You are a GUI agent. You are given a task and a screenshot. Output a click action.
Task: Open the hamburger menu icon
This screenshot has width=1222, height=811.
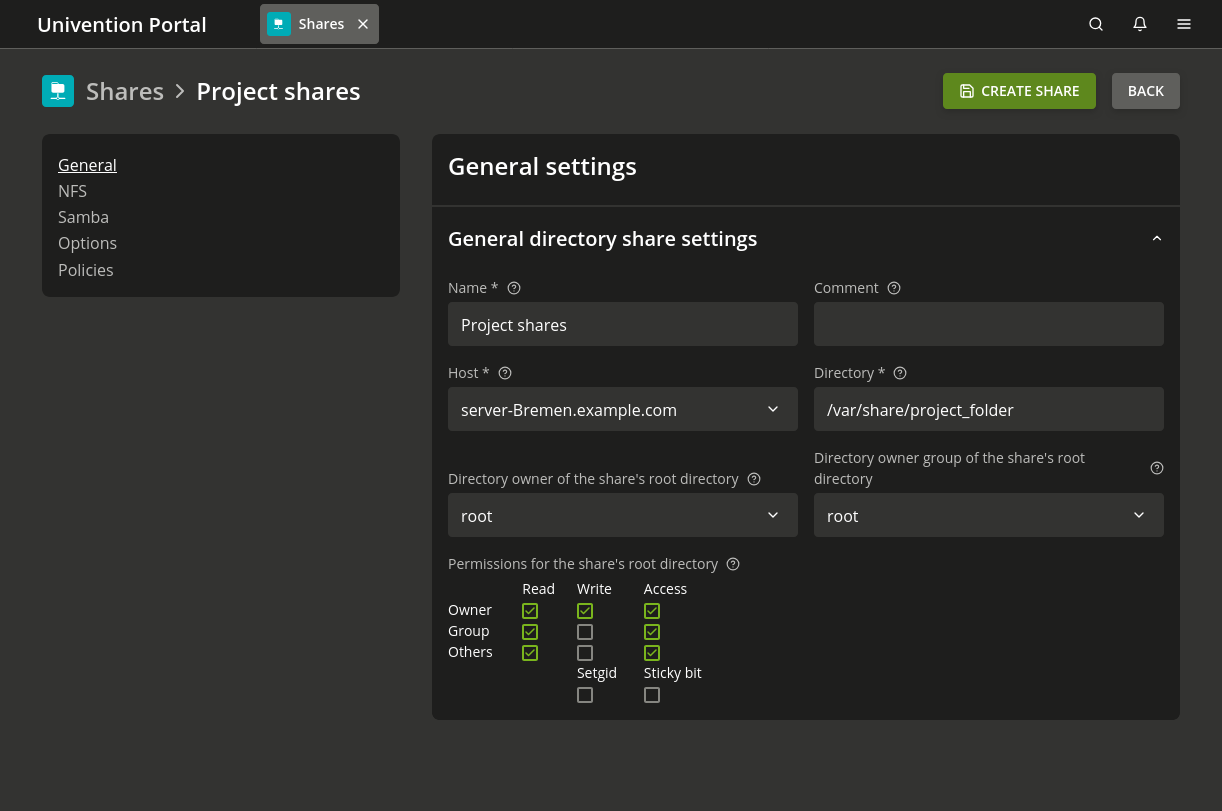[x=1184, y=24]
